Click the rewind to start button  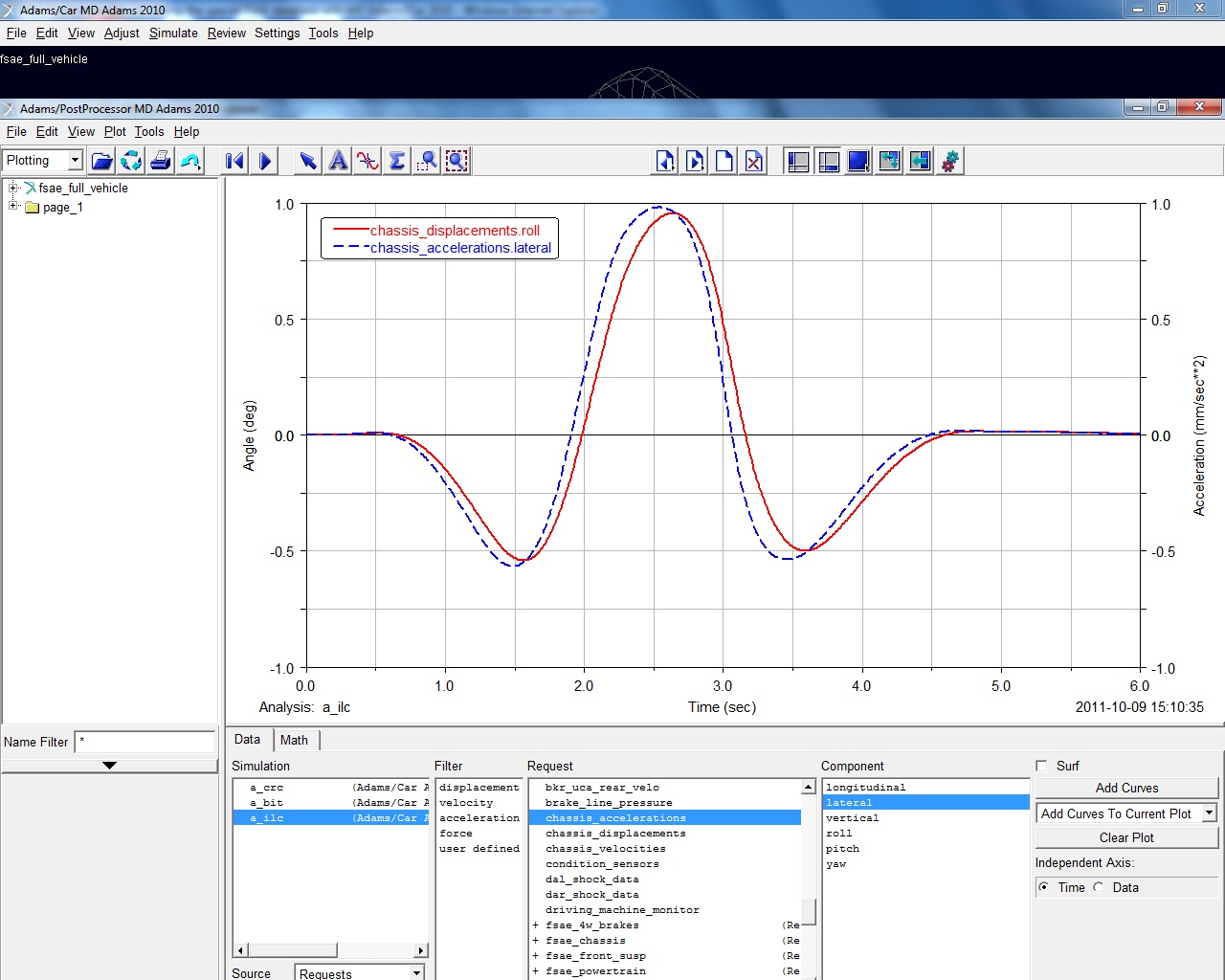click(x=234, y=161)
